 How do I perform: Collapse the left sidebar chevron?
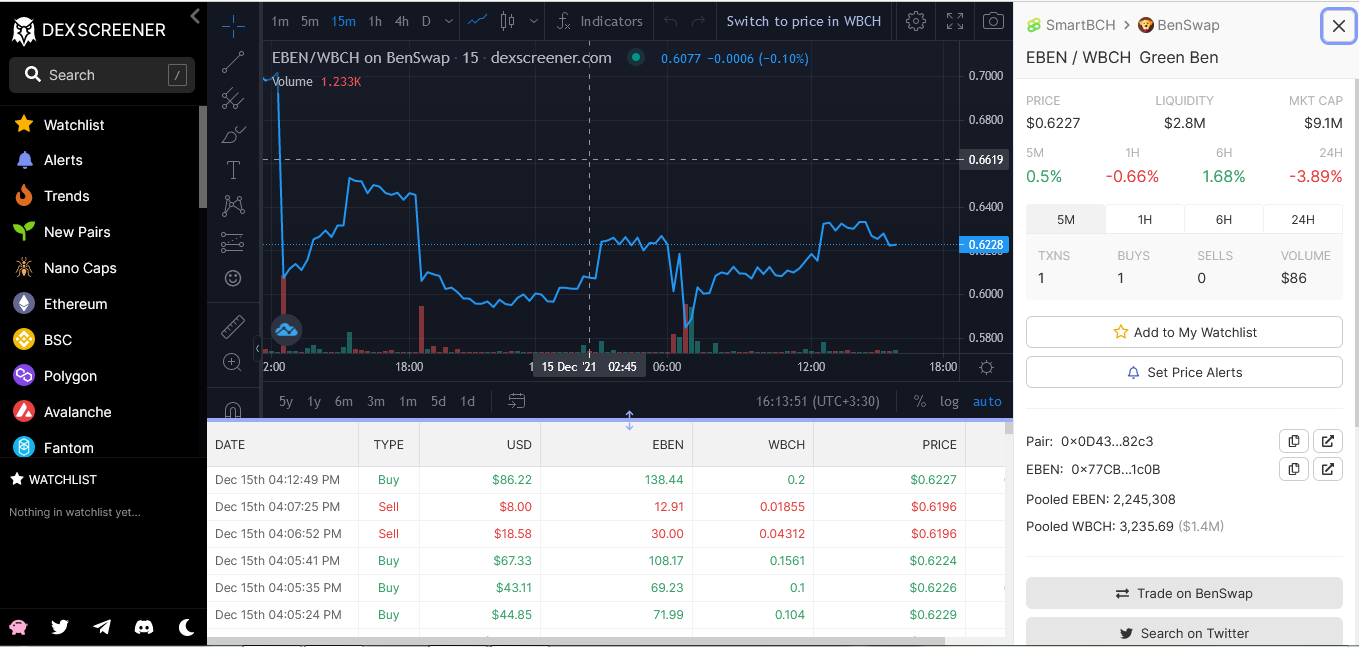click(x=195, y=15)
